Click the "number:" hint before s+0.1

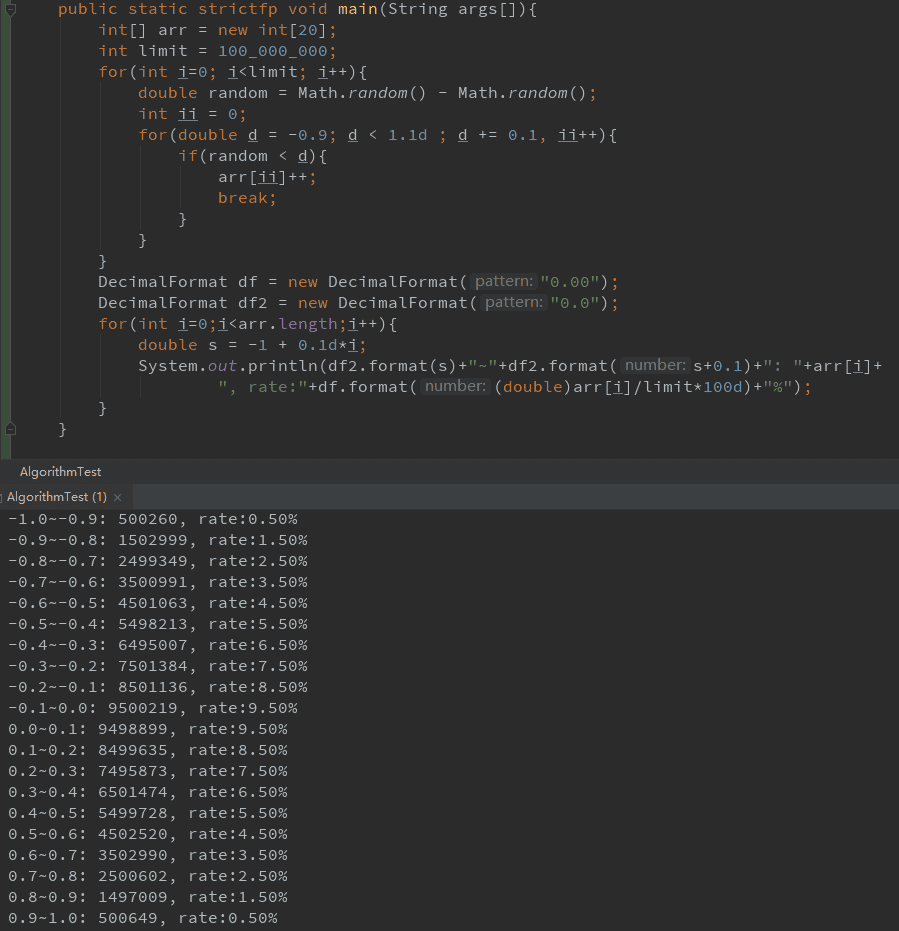coord(656,366)
